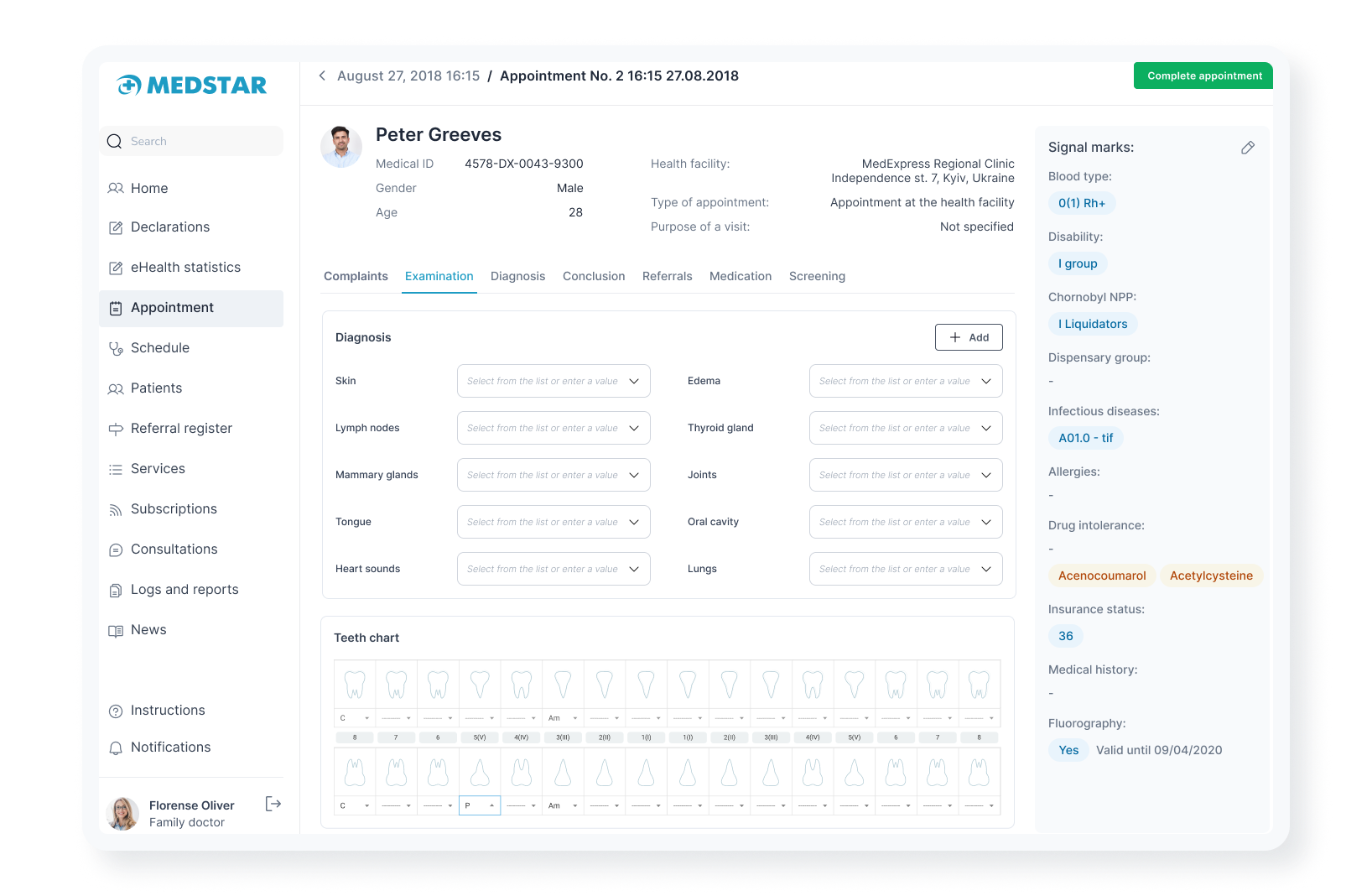Screen dimensions: 1372x896
Task: Click the Search input field
Action: click(x=201, y=141)
